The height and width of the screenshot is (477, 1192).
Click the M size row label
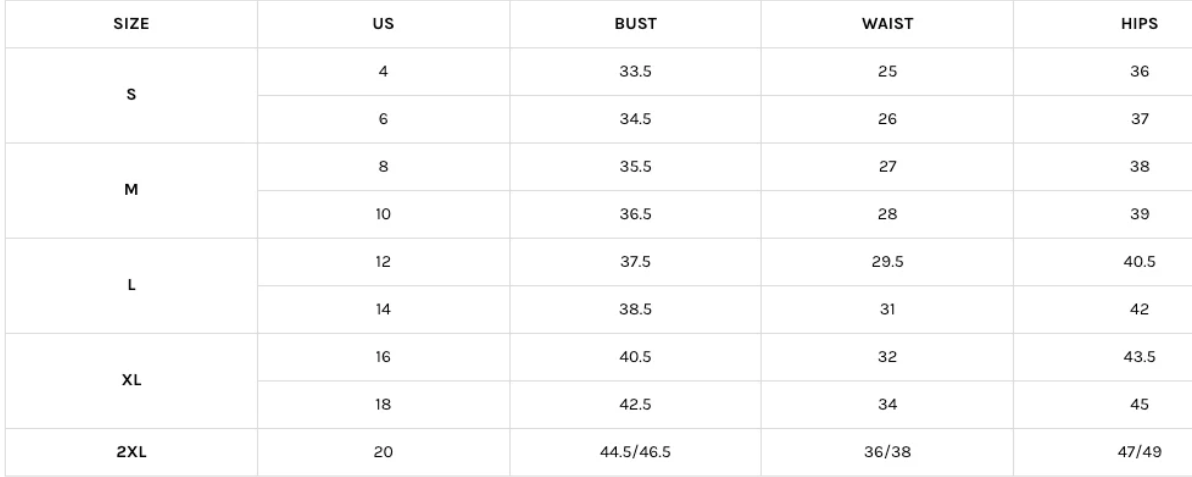[x=131, y=191]
